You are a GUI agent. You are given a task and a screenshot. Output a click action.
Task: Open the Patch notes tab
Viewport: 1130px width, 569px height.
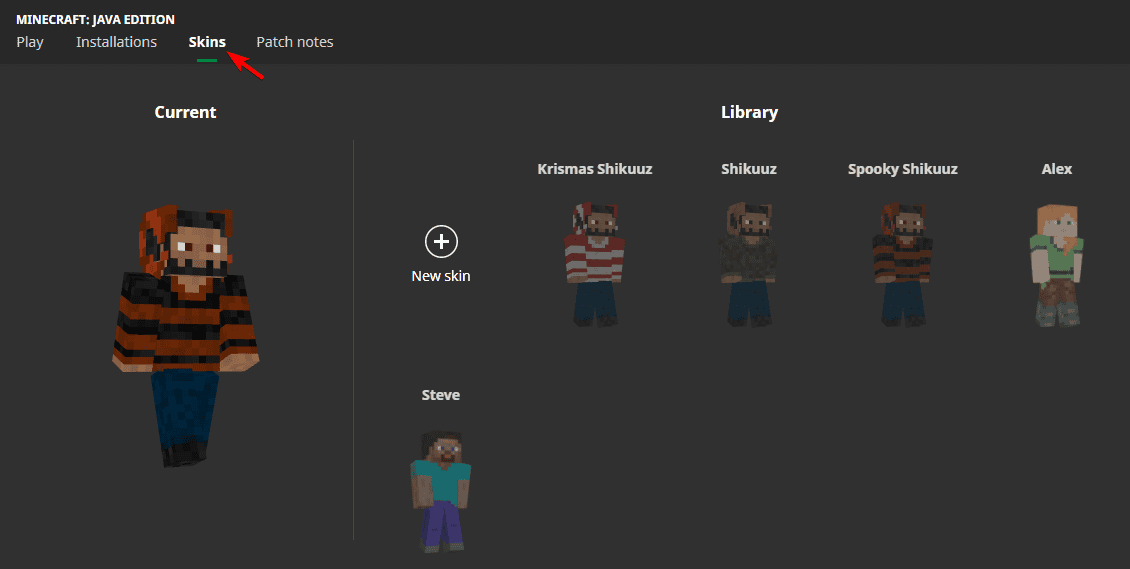[x=295, y=42]
